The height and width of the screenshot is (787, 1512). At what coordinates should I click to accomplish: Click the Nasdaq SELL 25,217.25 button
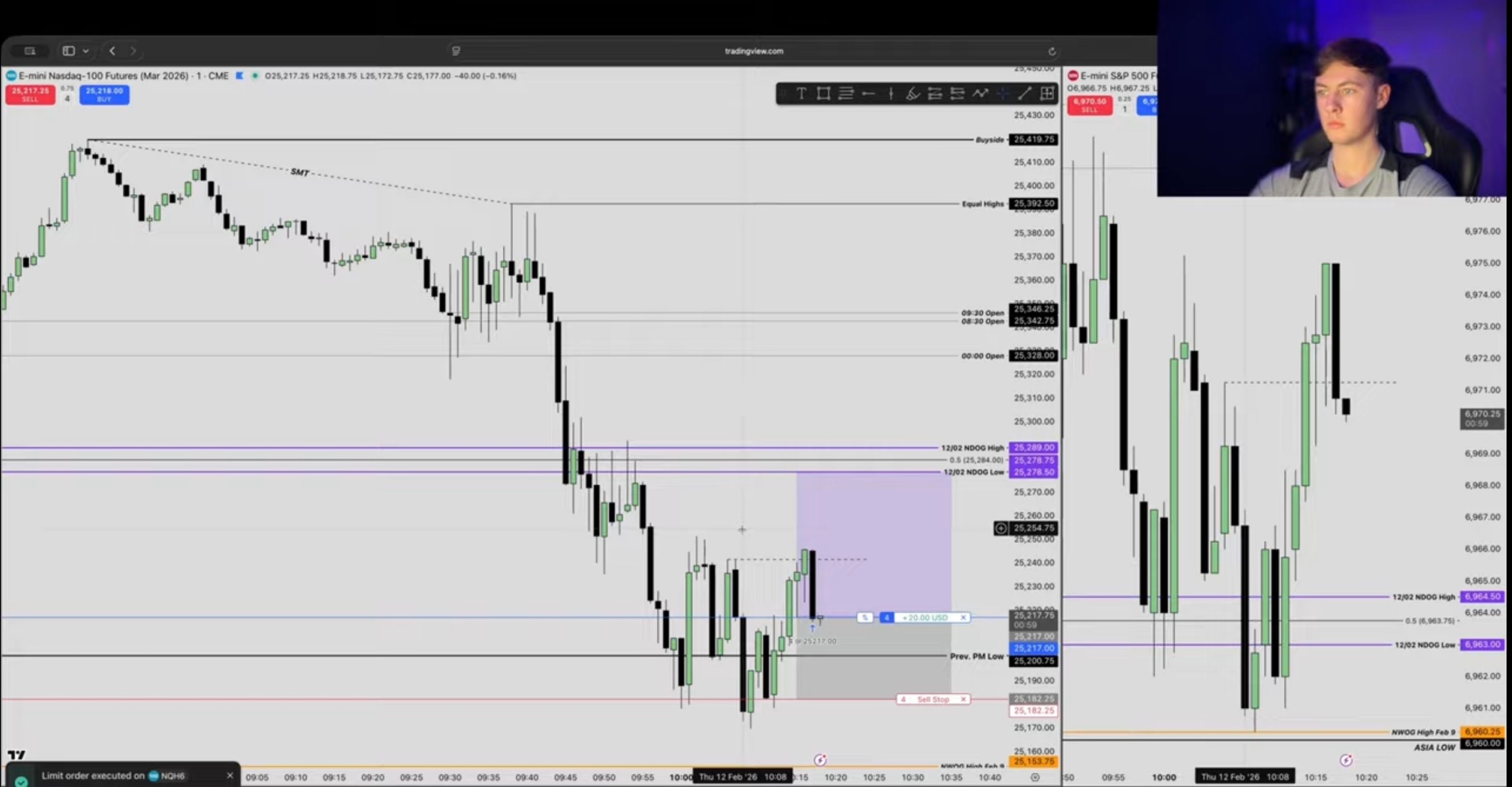[30, 94]
